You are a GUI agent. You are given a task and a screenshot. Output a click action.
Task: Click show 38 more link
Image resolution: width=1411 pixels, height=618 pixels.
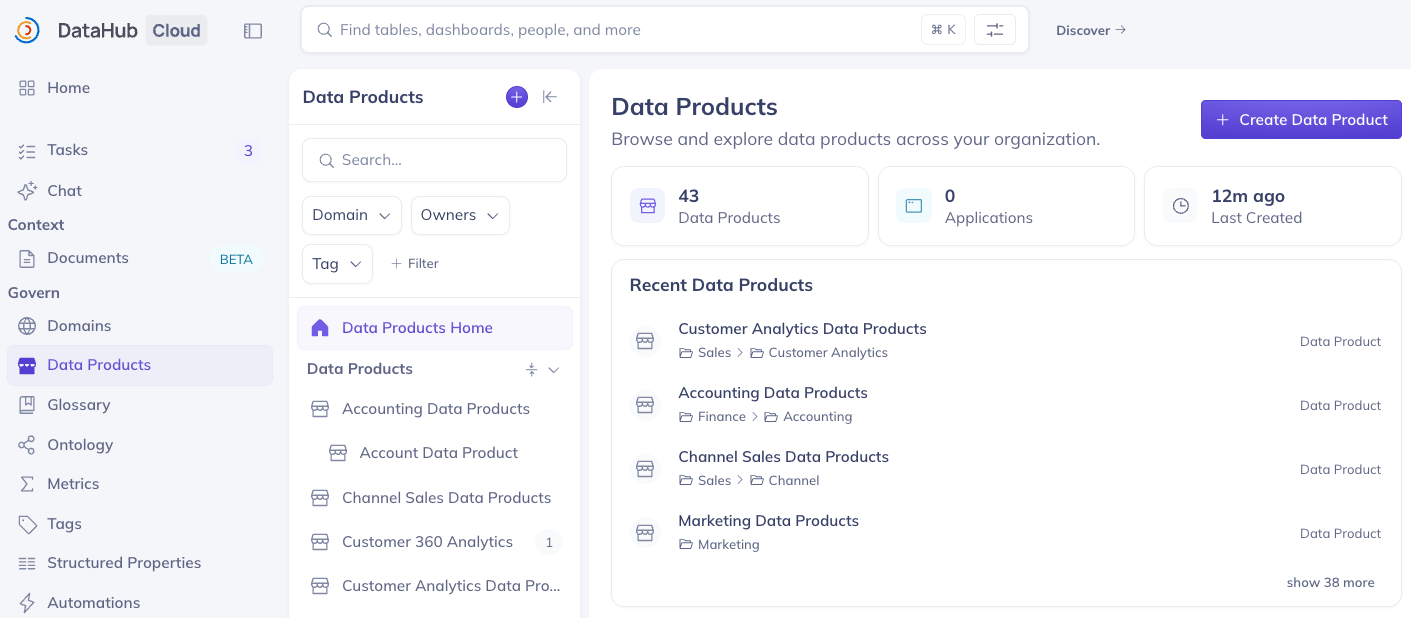click(x=1330, y=583)
